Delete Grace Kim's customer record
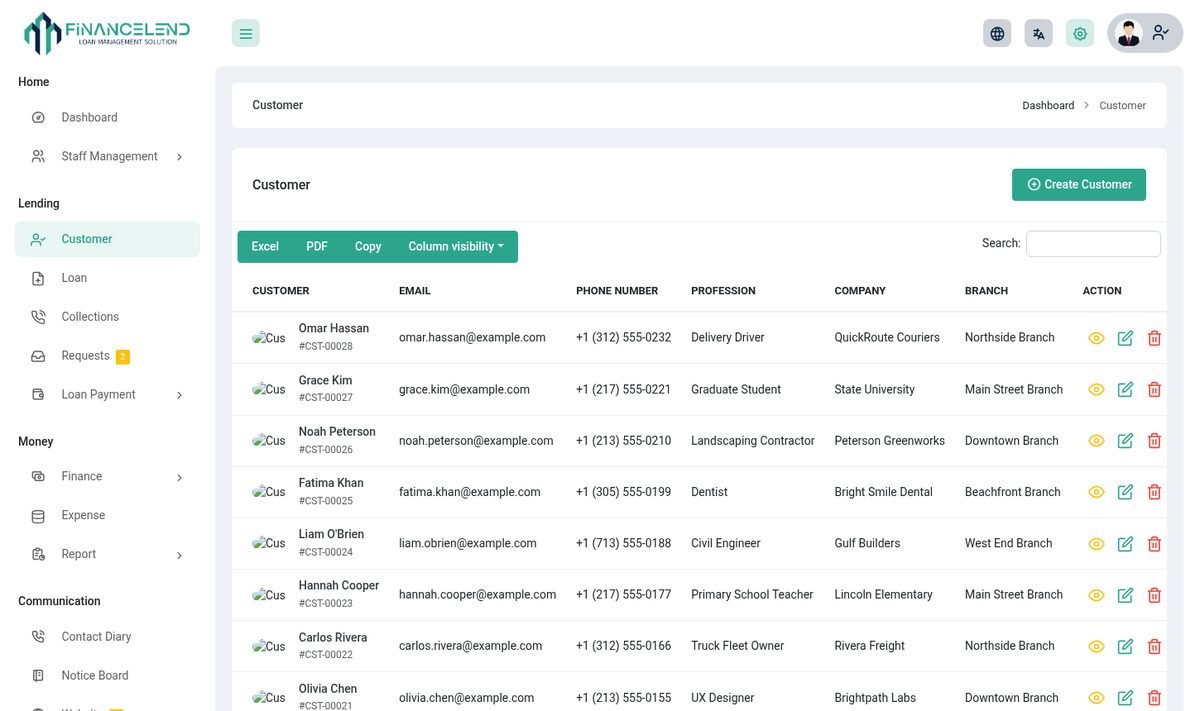1200x711 pixels. pyautogui.click(x=1154, y=389)
